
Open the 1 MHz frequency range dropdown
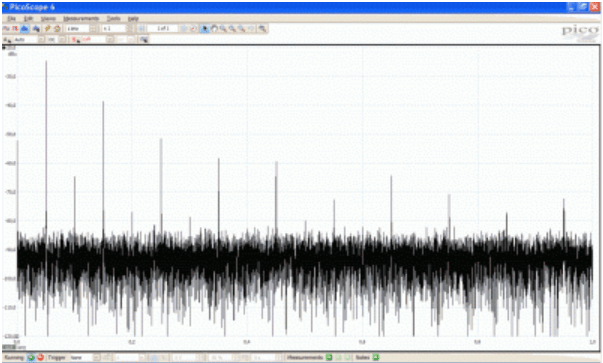(81, 29)
